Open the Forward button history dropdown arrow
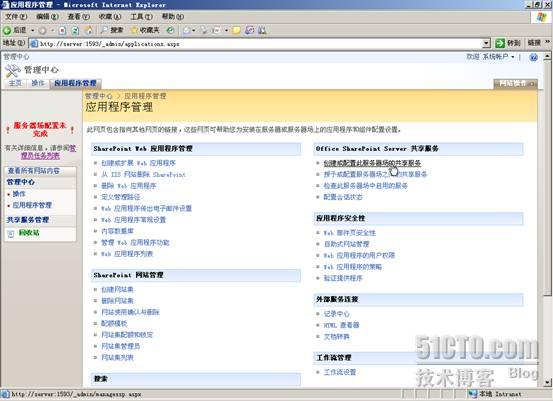Image resolution: width=553 pixels, height=401 pixels. (52, 31)
